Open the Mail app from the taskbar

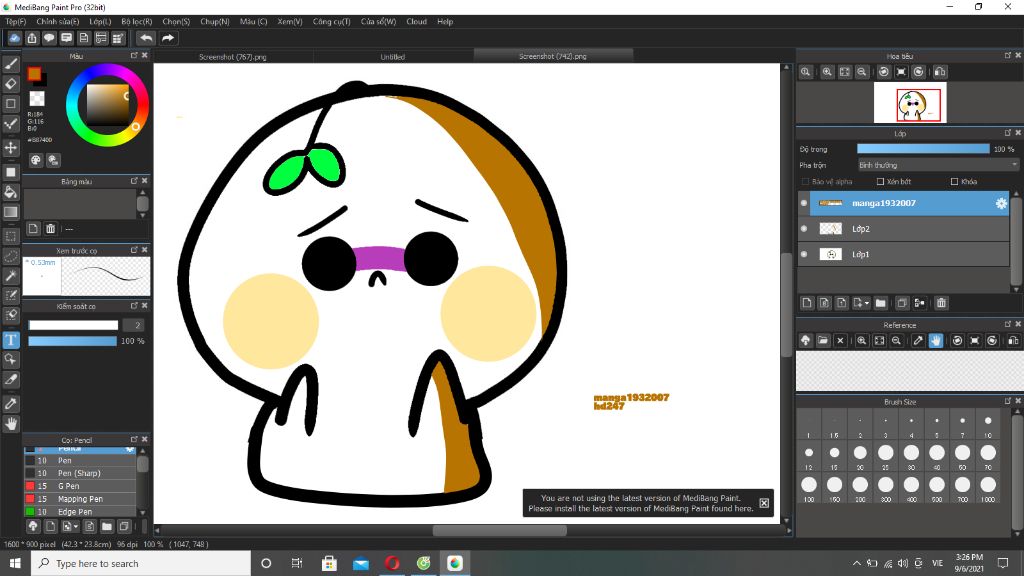[x=360, y=563]
